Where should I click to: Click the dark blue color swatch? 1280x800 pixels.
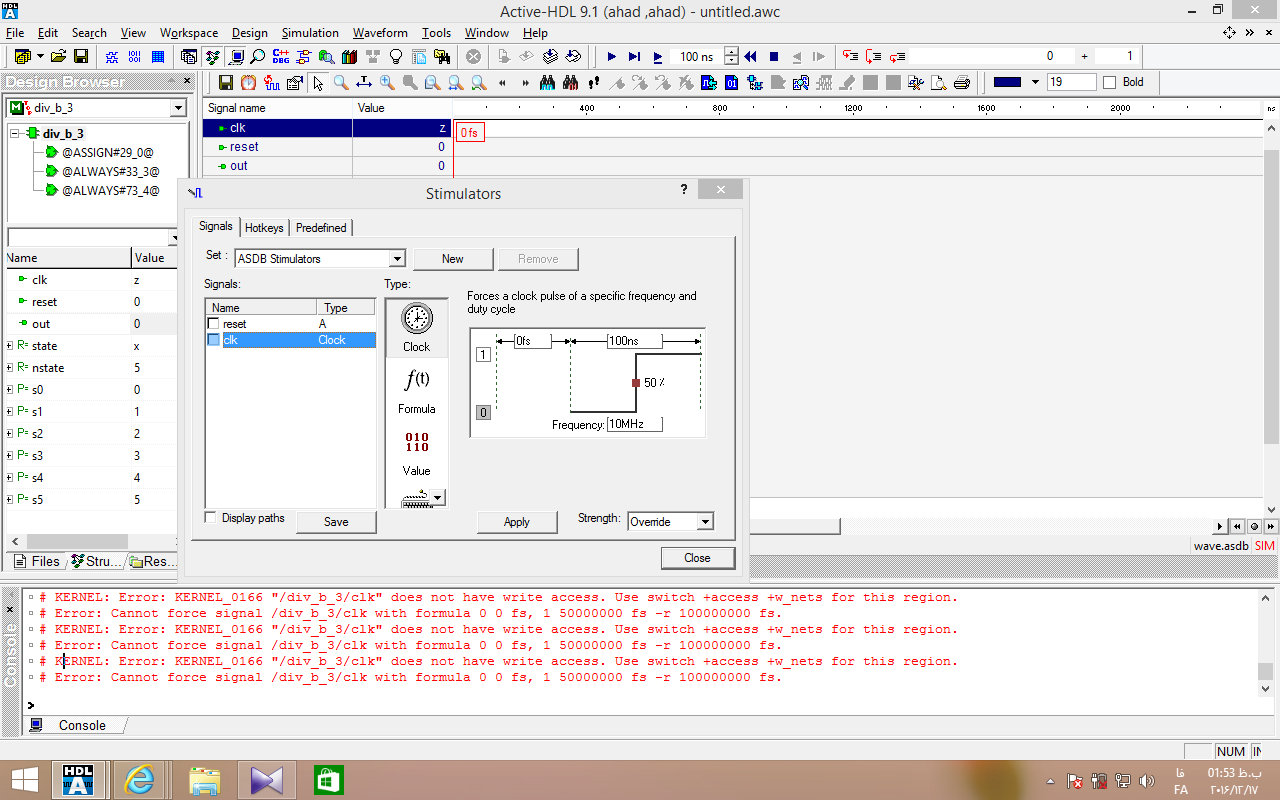click(1008, 82)
